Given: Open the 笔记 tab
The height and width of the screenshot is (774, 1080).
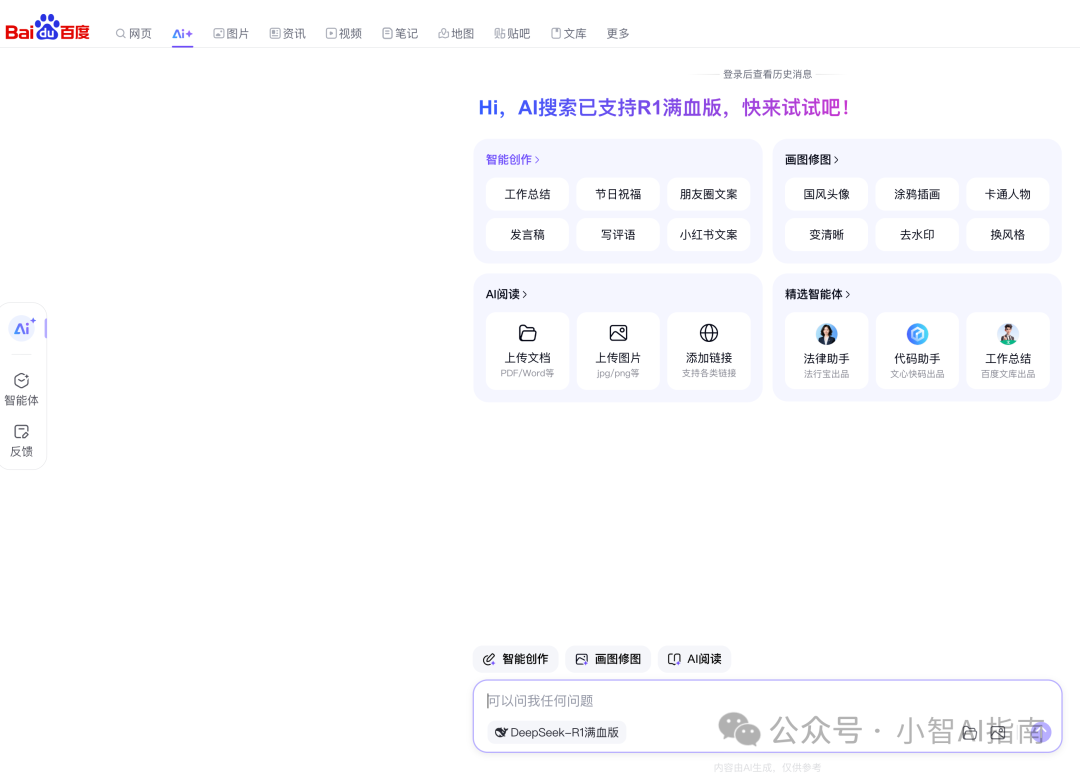Looking at the screenshot, I should click(x=400, y=33).
